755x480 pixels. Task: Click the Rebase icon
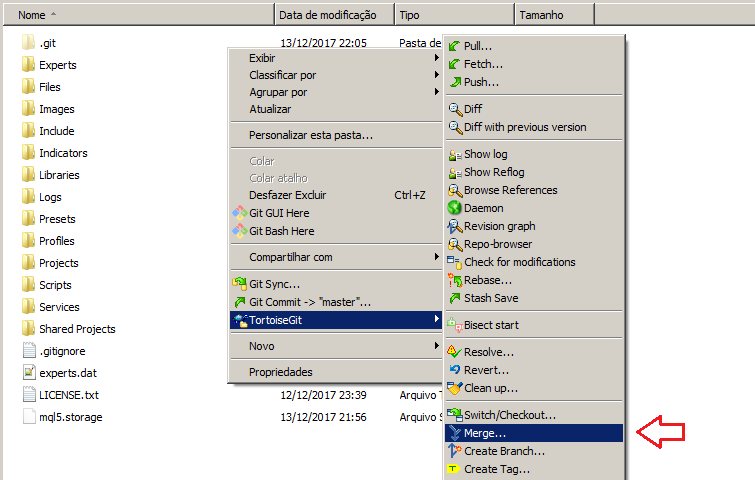pos(455,280)
